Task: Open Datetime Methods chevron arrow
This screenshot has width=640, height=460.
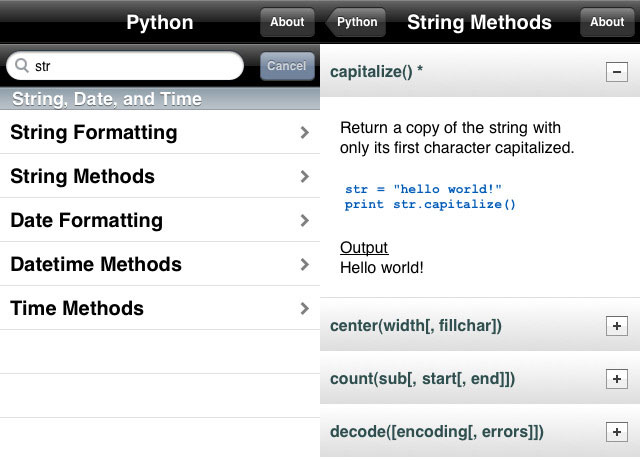Action: [304, 264]
